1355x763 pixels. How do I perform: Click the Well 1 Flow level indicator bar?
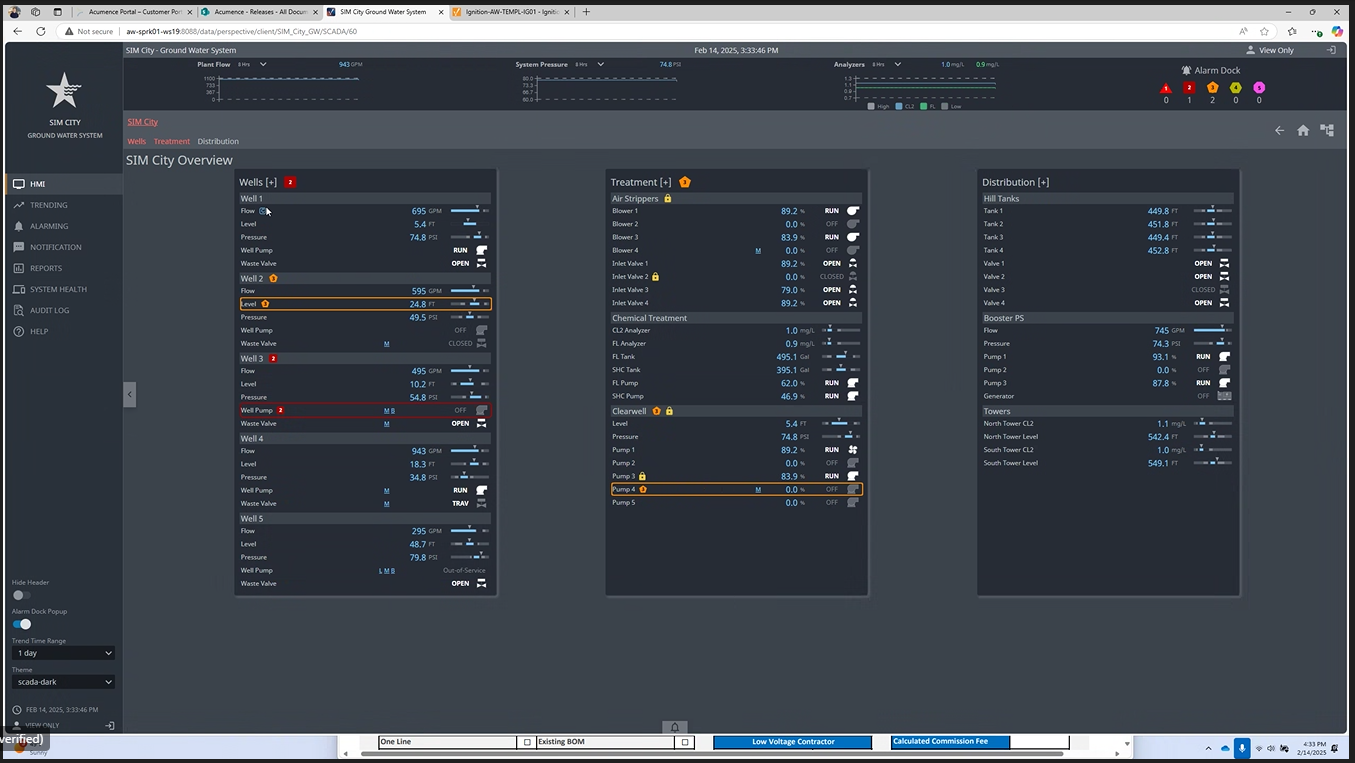point(469,211)
